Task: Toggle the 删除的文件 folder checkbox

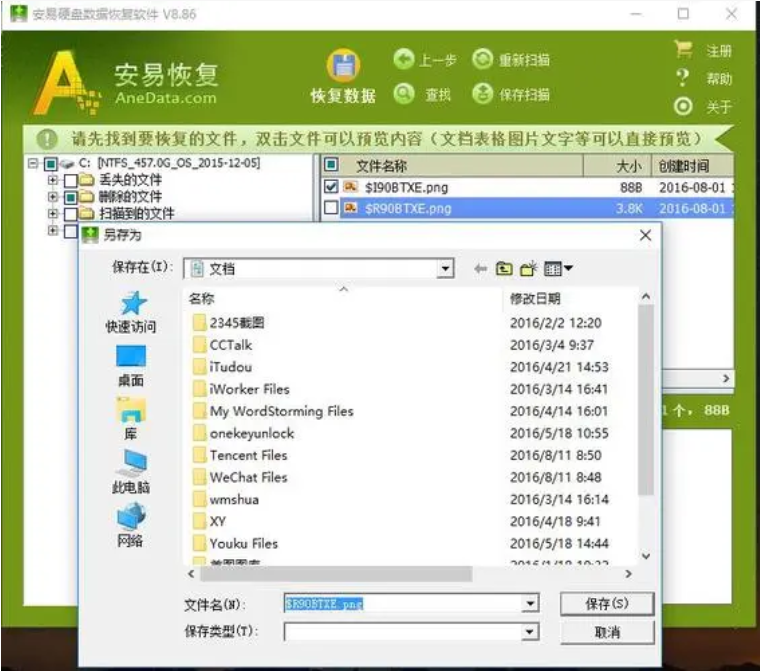Action: coord(70,197)
